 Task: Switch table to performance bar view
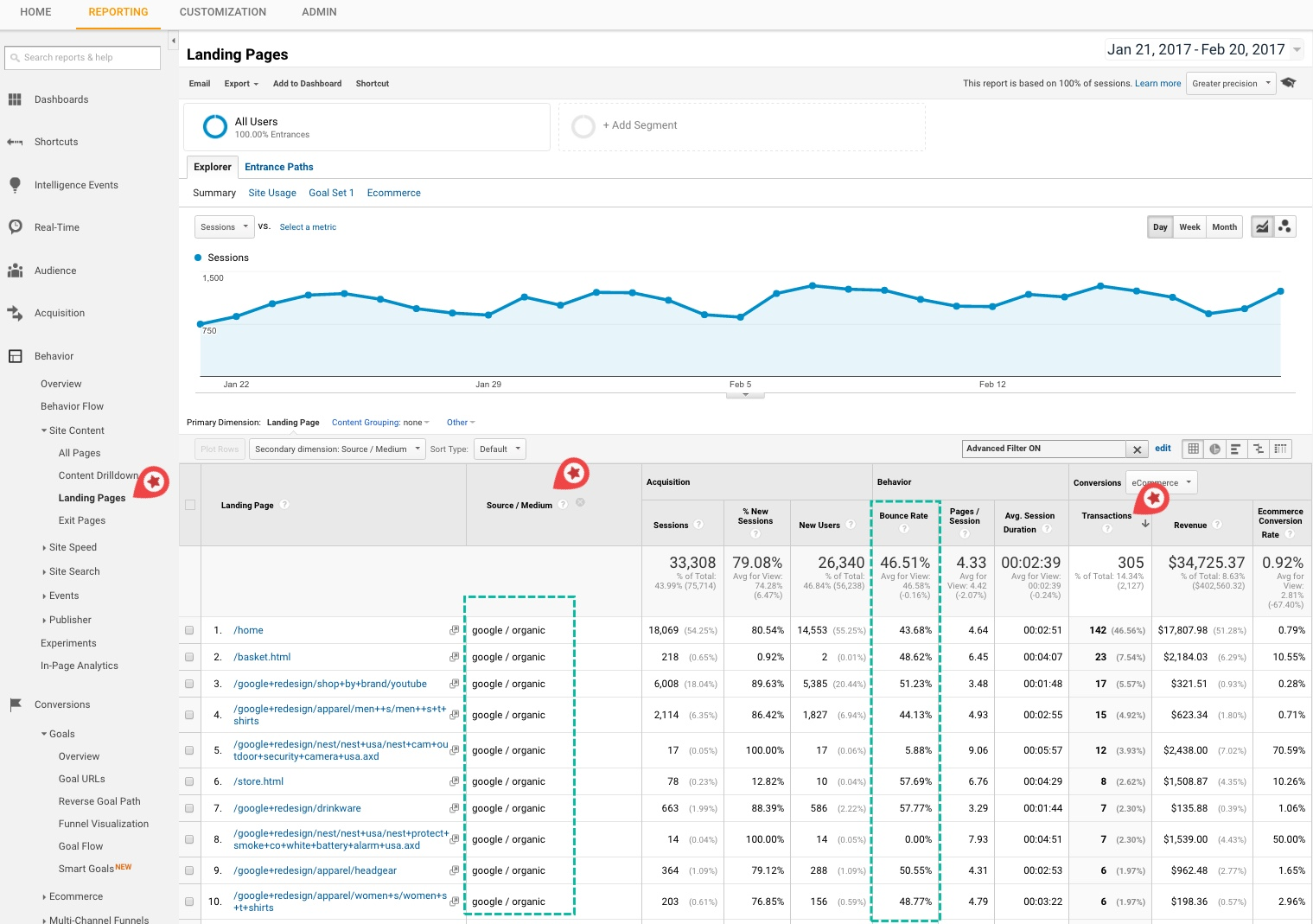[1236, 449]
